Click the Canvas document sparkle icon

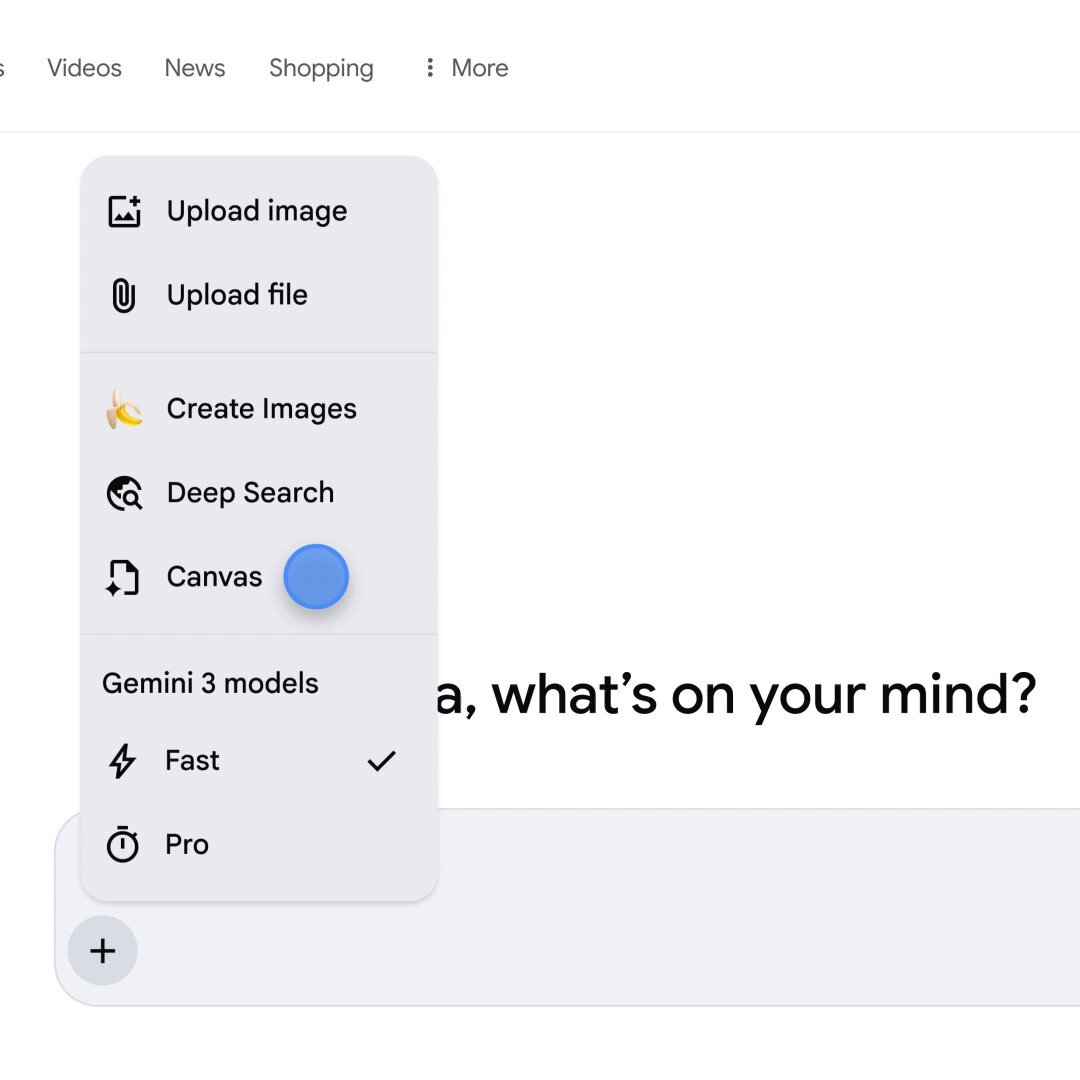click(123, 577)
